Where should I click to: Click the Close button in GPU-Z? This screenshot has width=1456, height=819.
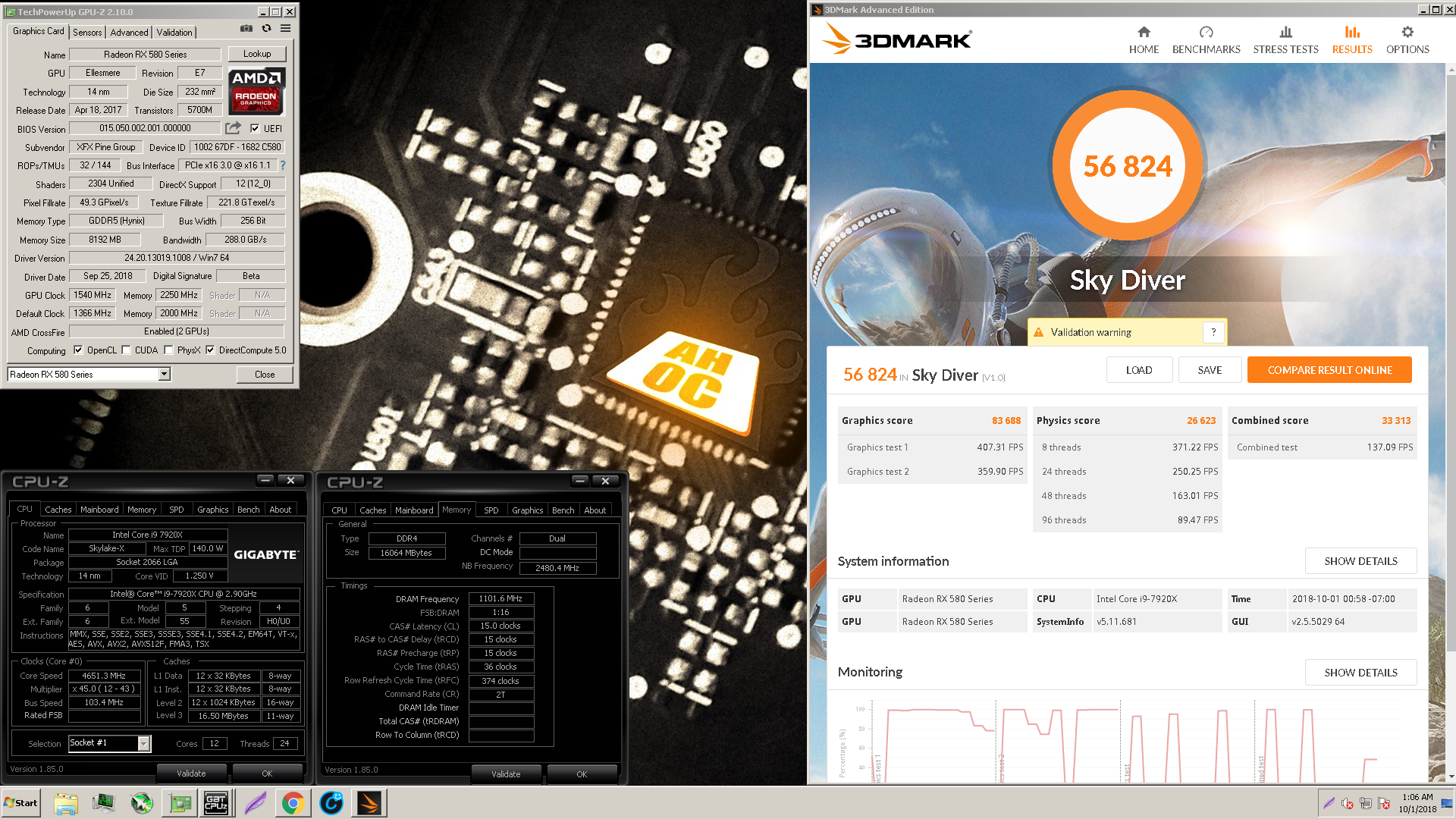pos(265,375)
